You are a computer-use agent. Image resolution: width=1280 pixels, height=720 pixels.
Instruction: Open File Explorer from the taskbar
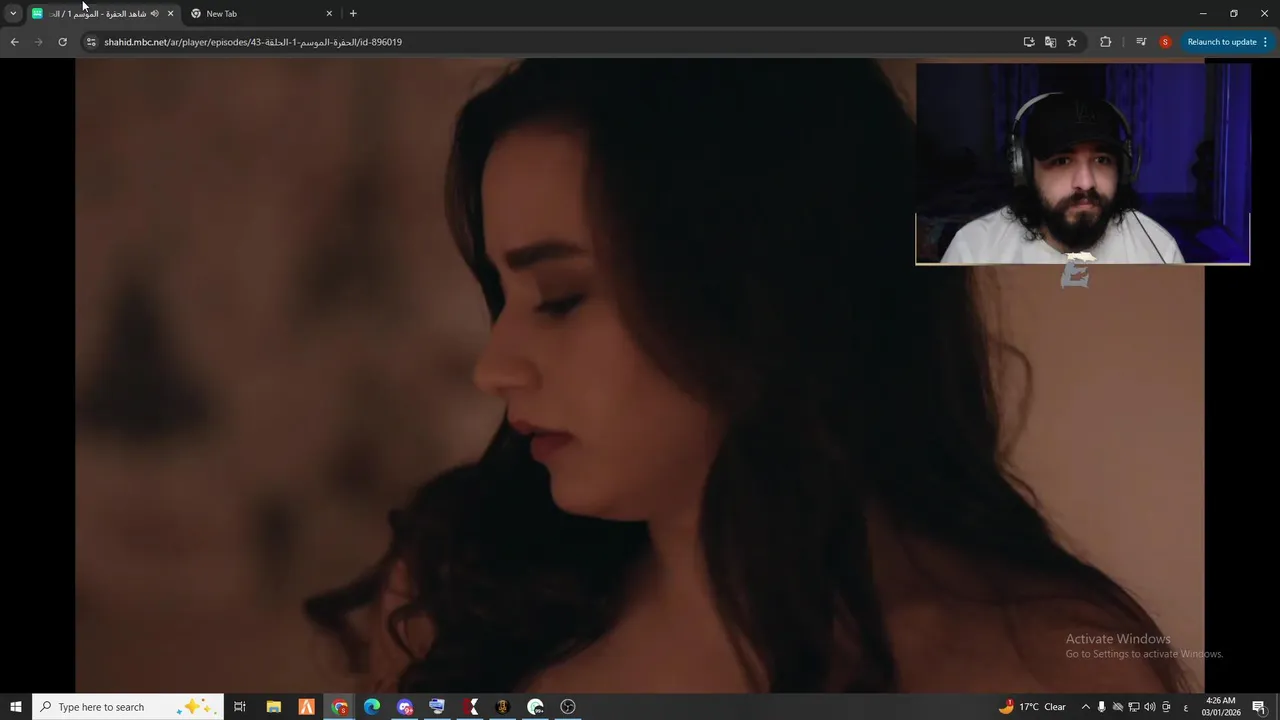[x=273, y=707]
